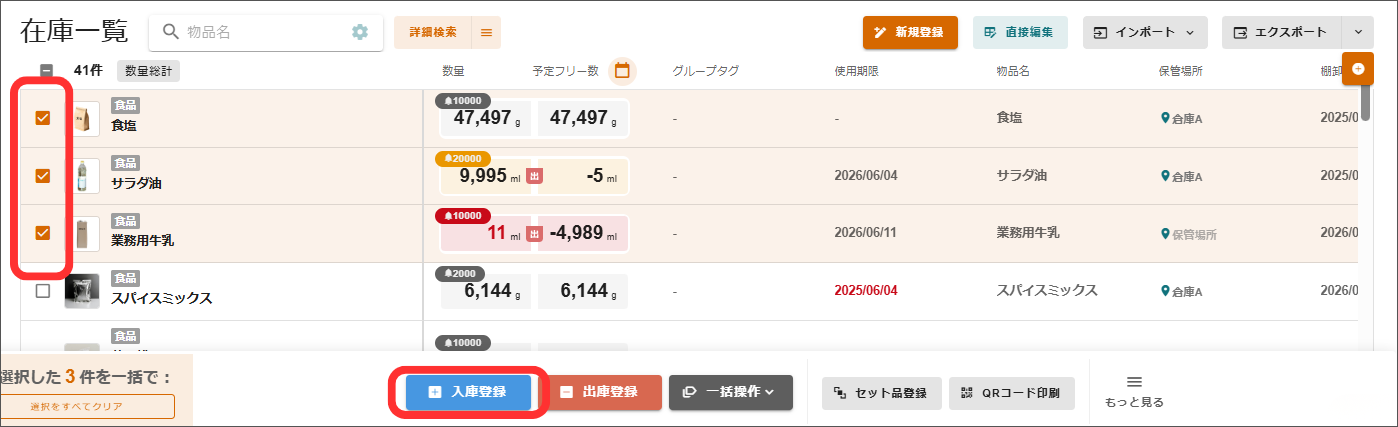Toggle the select-all header checkbox
The height and width of the screenshot is (427, 1398).
[x=46, y=71]
